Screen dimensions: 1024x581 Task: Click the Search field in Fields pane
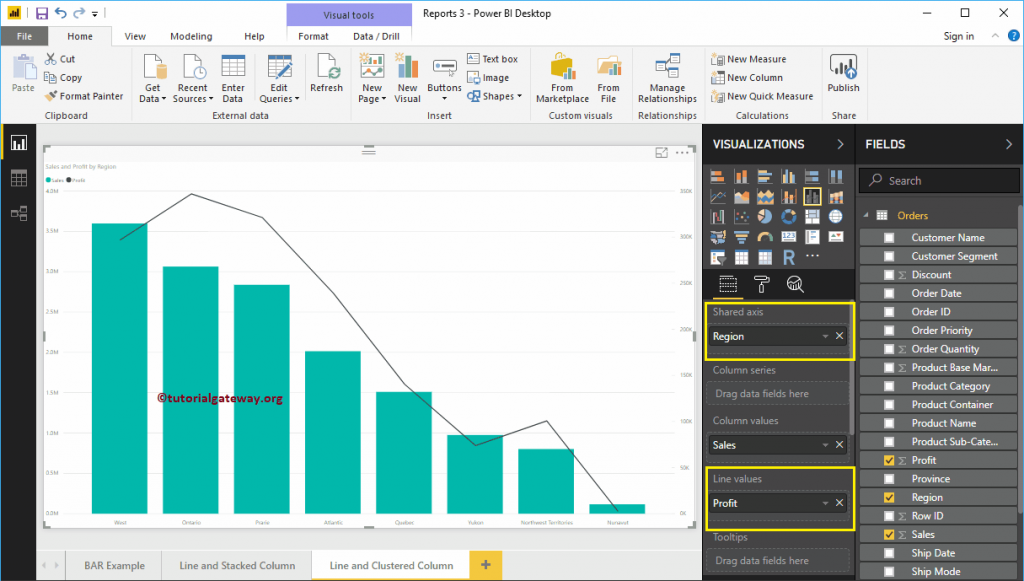[938, 180]
